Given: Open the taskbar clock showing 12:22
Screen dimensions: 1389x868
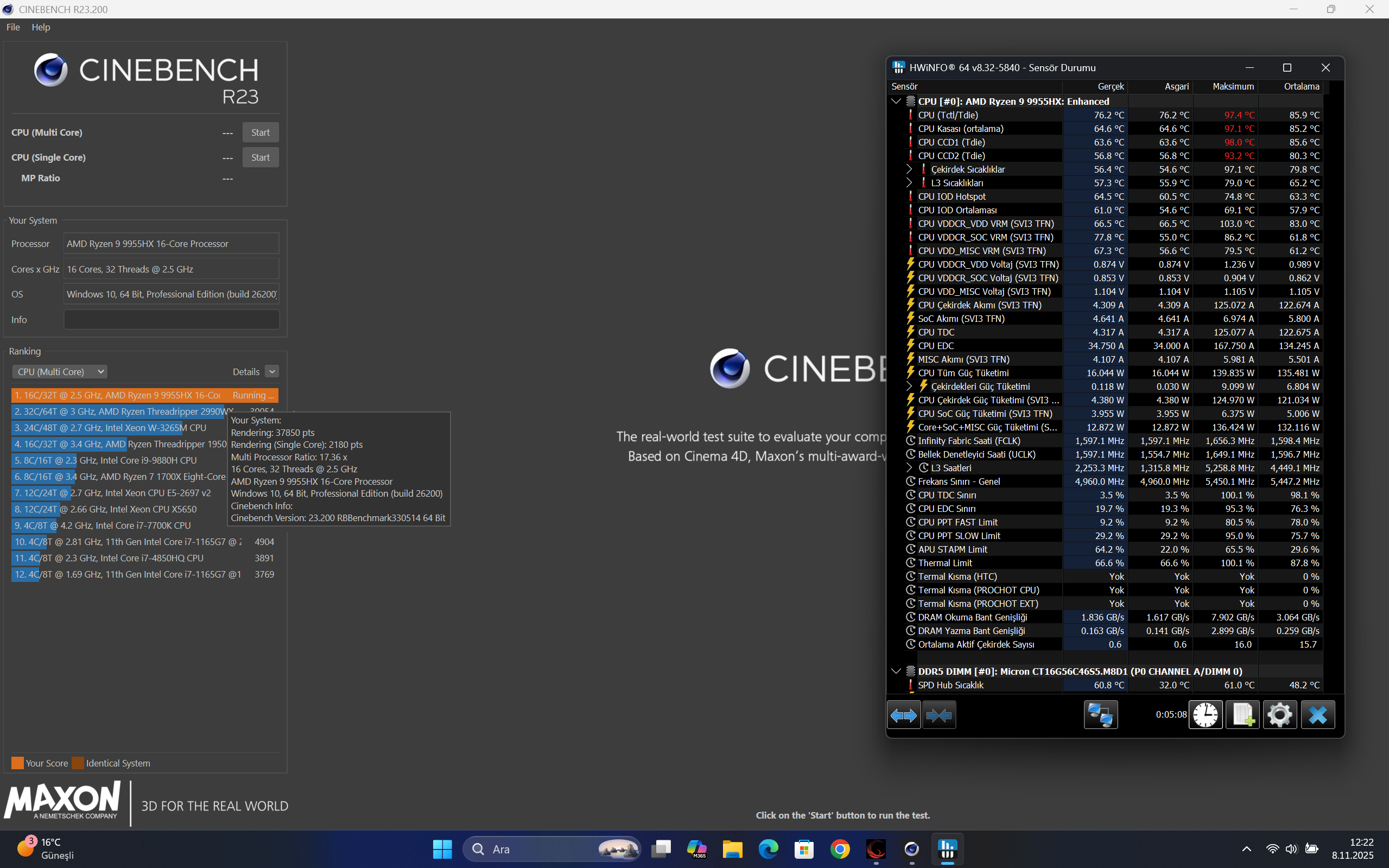Looking at the screenshot, I should pos(1353,849).
